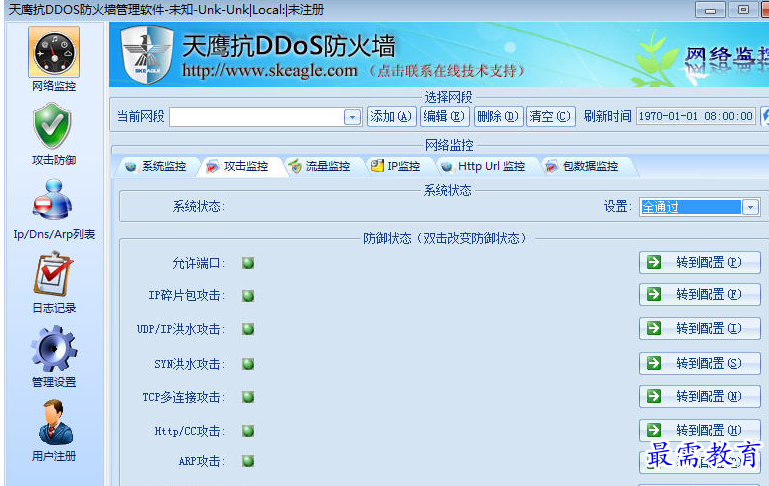
Task: Toggle SYN洪水攻击 green status indicator
Action: (248, 364)
